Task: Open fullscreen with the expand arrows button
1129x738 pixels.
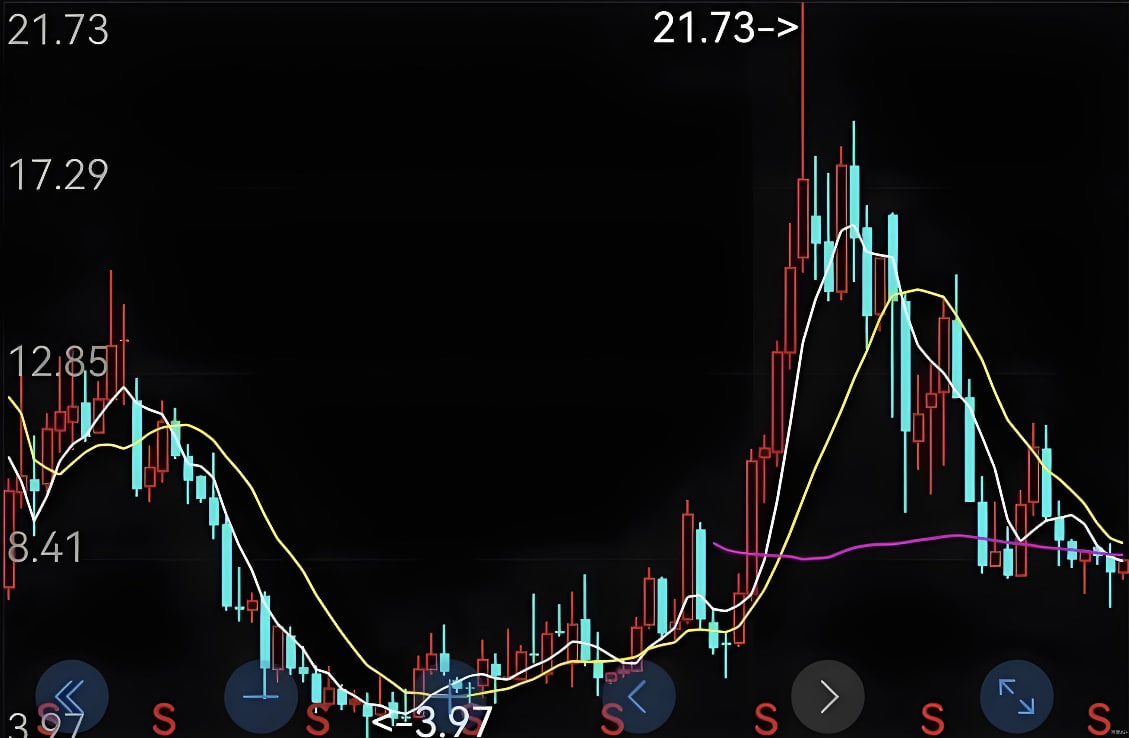Action: [x=1015, y=696]
